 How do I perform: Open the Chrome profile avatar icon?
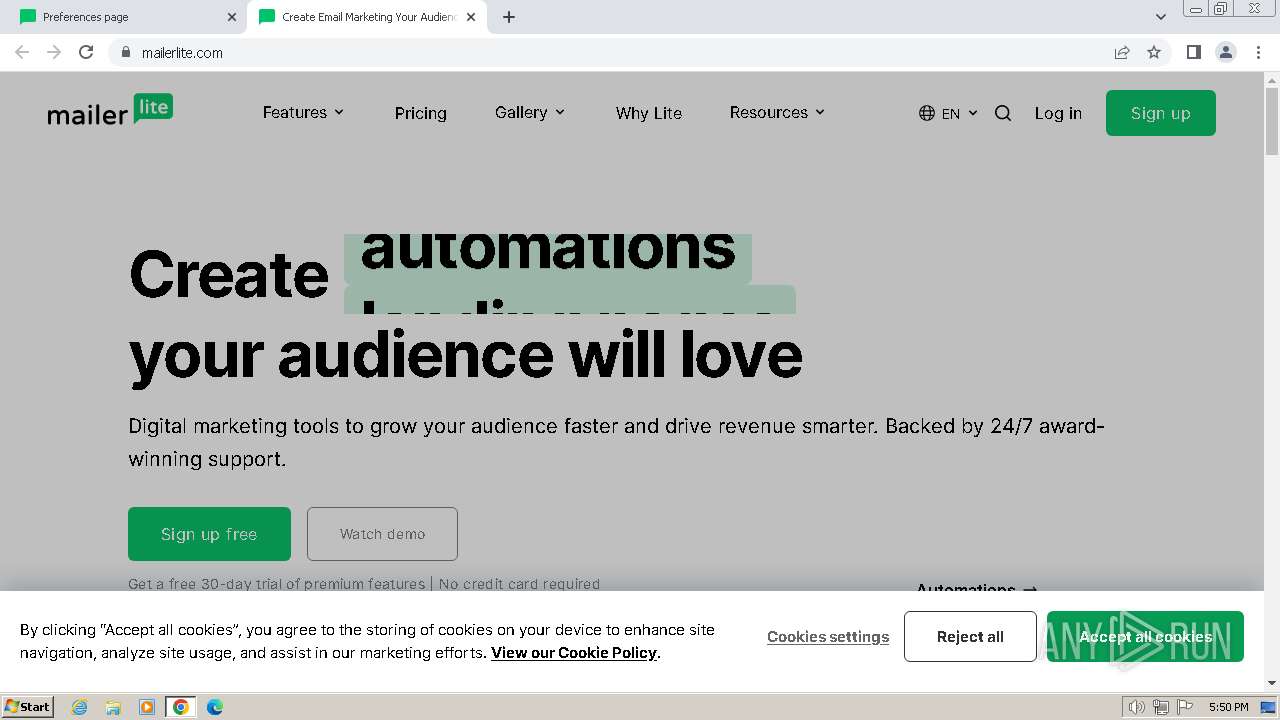click(x=1226, y=52)
